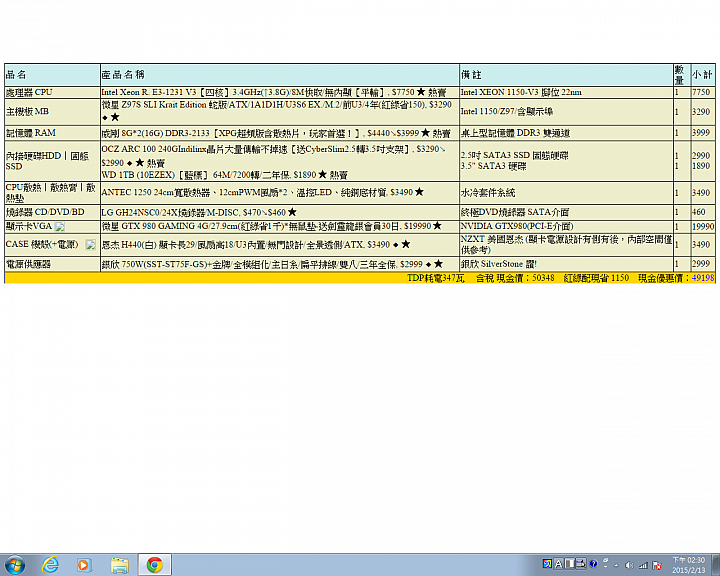
Task: Click the 威剛 8G*2(16G) DDR3-2133 product text
Action: (276, 133)
